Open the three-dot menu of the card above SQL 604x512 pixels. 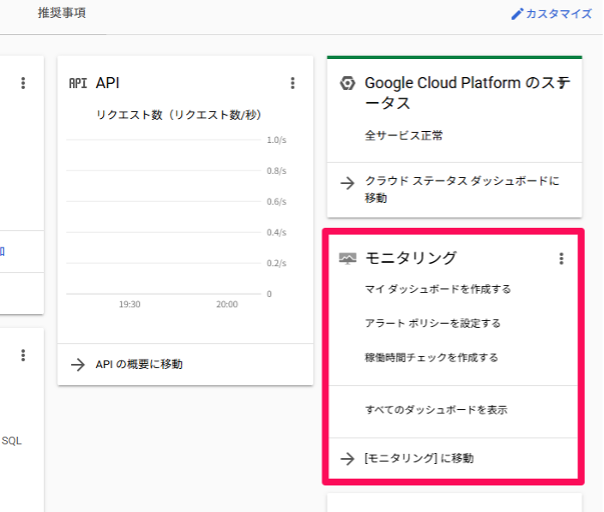(x=23, y=355)
